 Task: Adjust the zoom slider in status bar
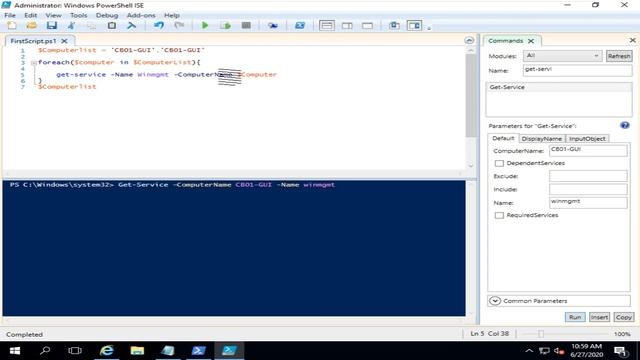click(x=541, y=334)
